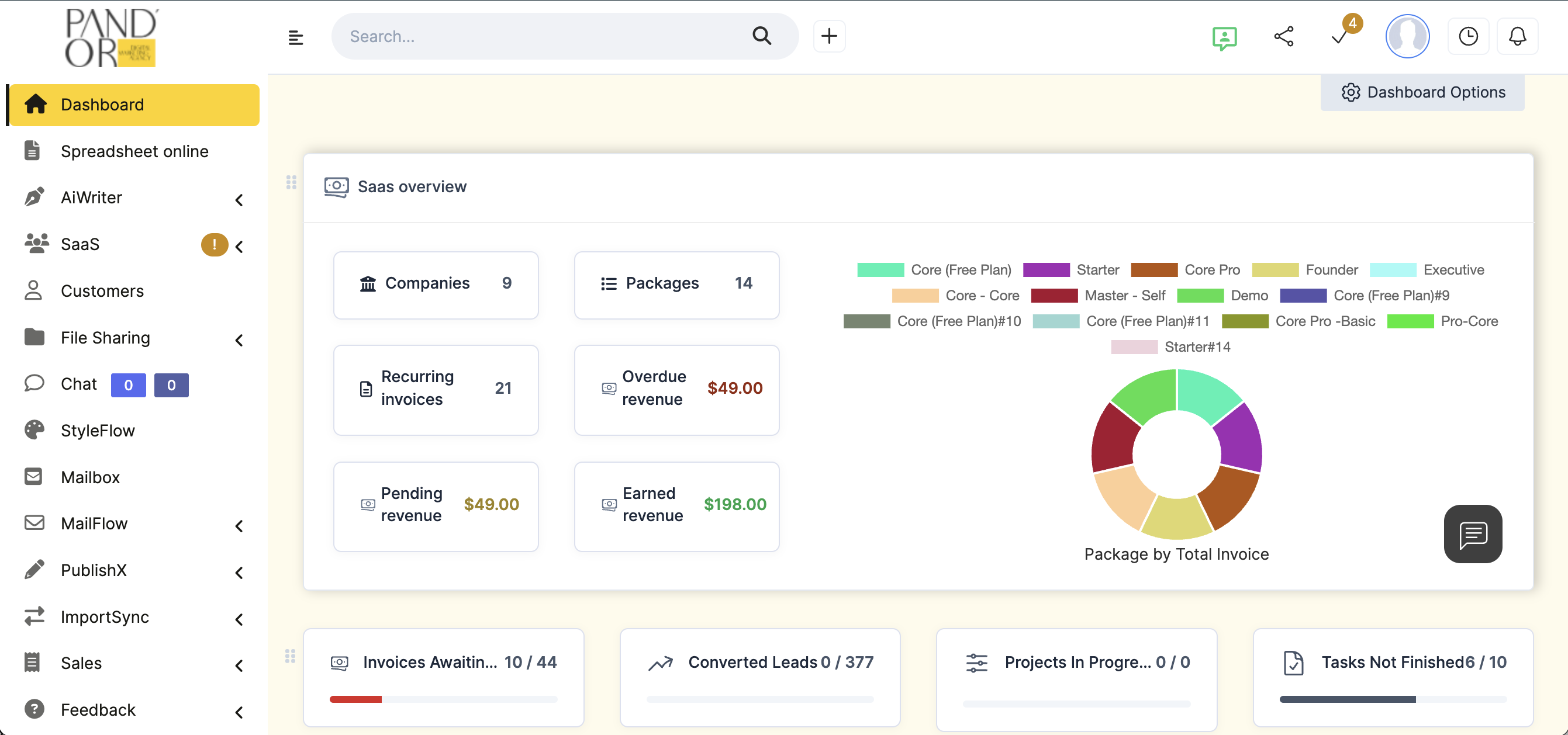This screenshot has width=1568, height=735.
Task: Open the Companies count card
Action: [x=436, y=285]
